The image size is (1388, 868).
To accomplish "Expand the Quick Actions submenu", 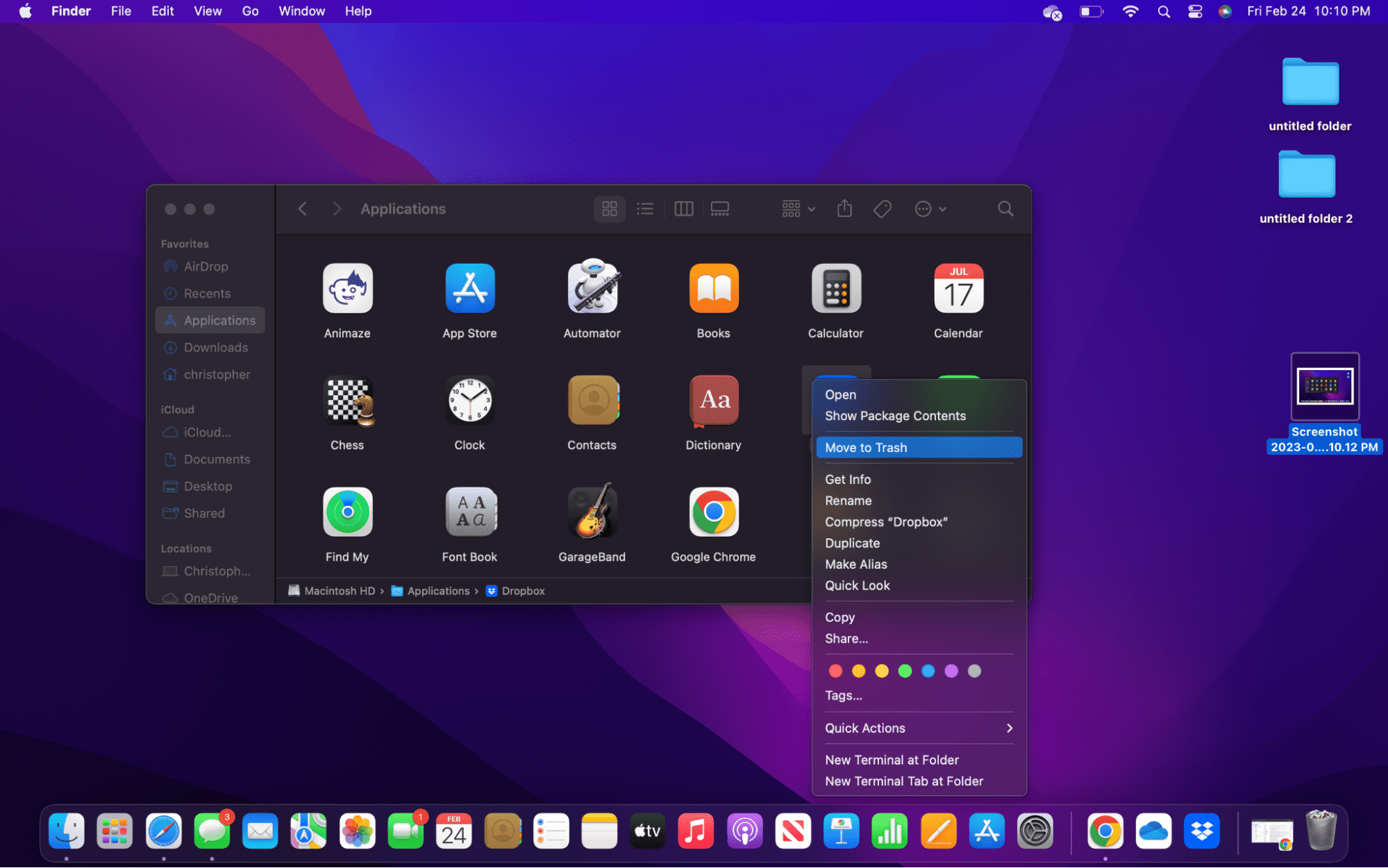I will pos(919,728).
